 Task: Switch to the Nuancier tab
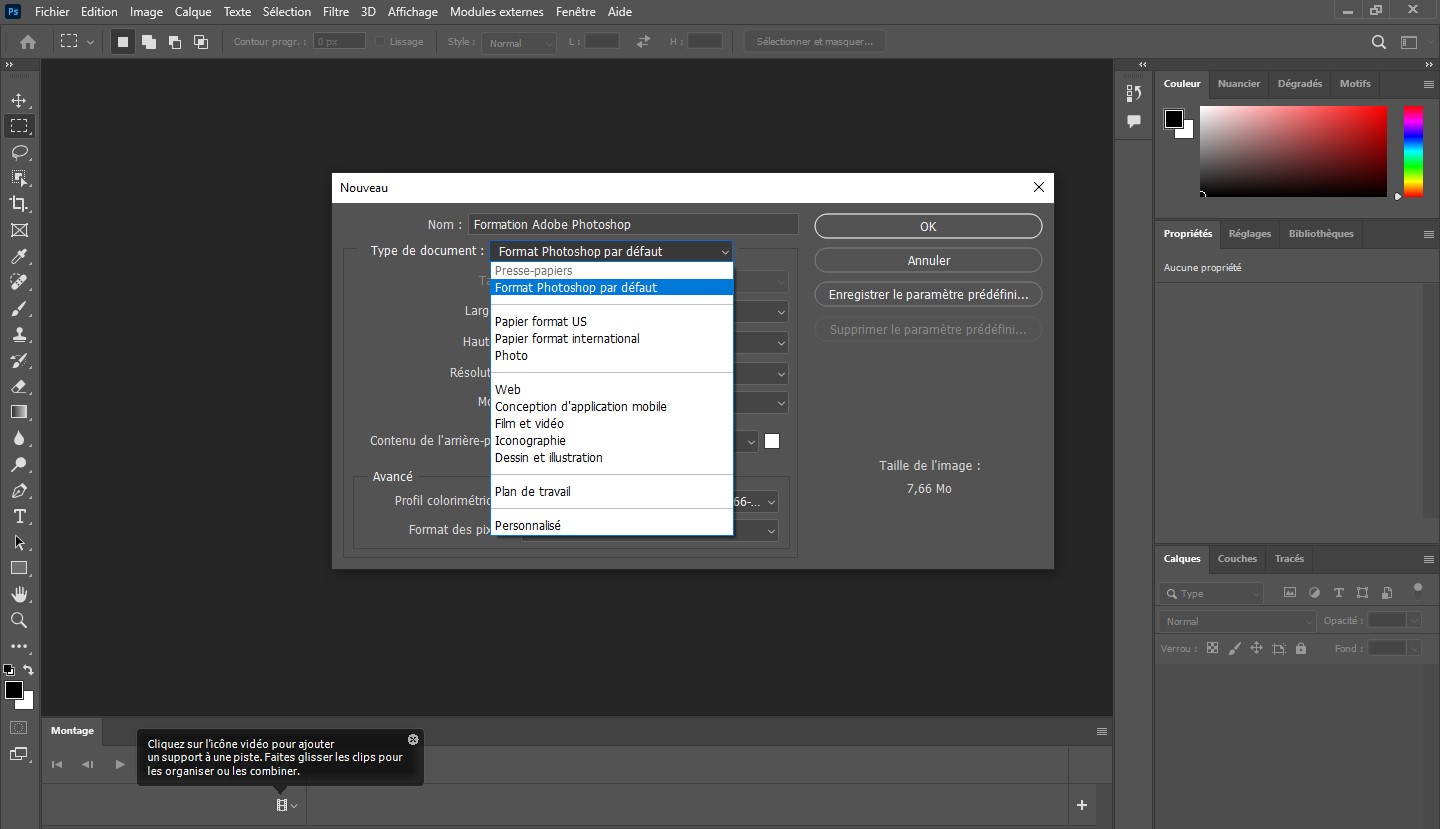click(1239, 84)
